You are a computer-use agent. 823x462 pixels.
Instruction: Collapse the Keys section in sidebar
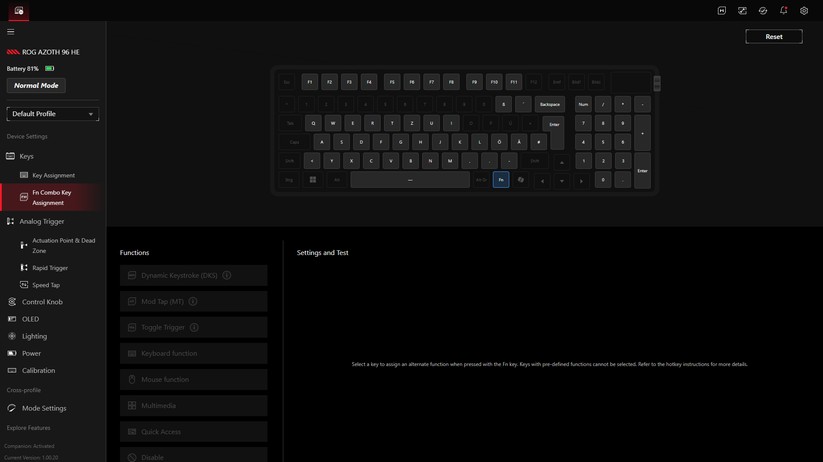[x=26, y=156]
